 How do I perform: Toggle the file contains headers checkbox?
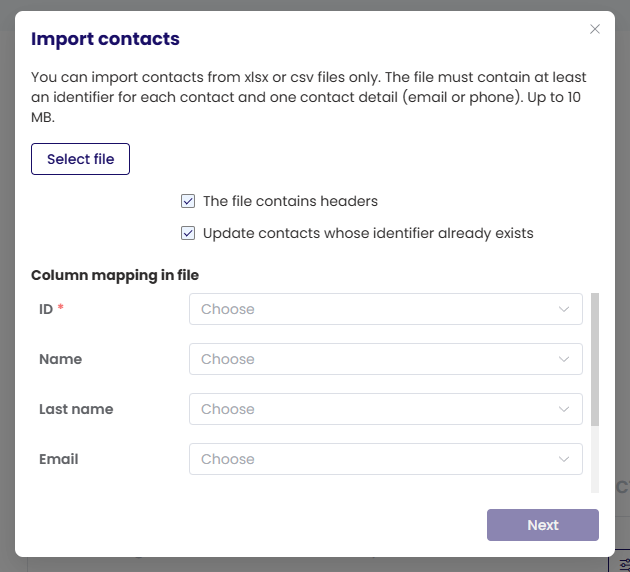coord(188,201)
